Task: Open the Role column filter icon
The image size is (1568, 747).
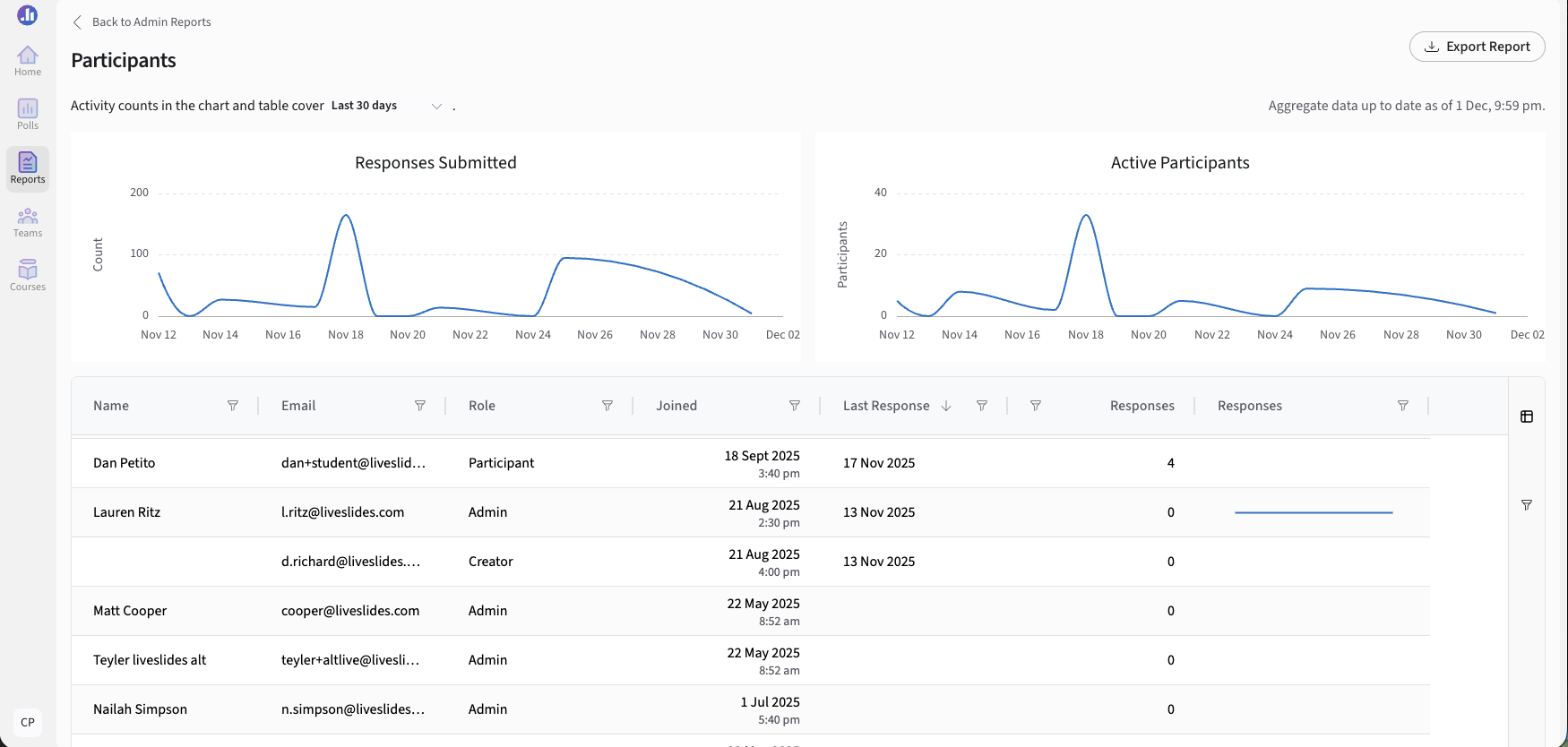Action: click(x=607, y=406)
